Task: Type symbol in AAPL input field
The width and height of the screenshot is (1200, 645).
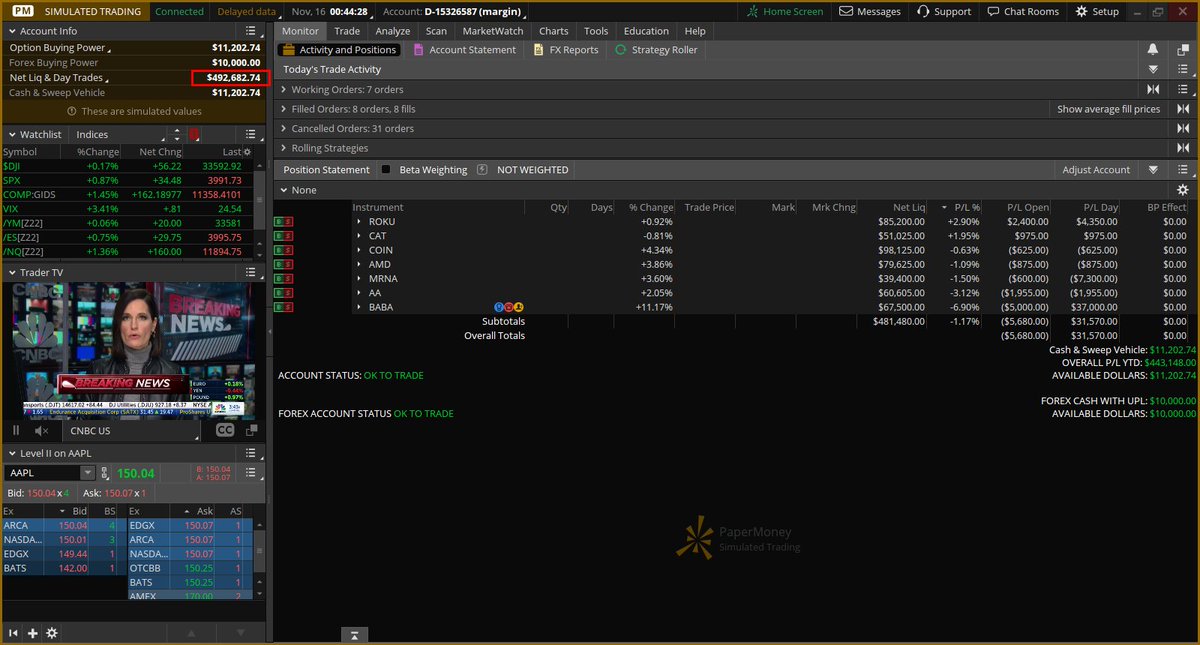Action: (43, 473)
